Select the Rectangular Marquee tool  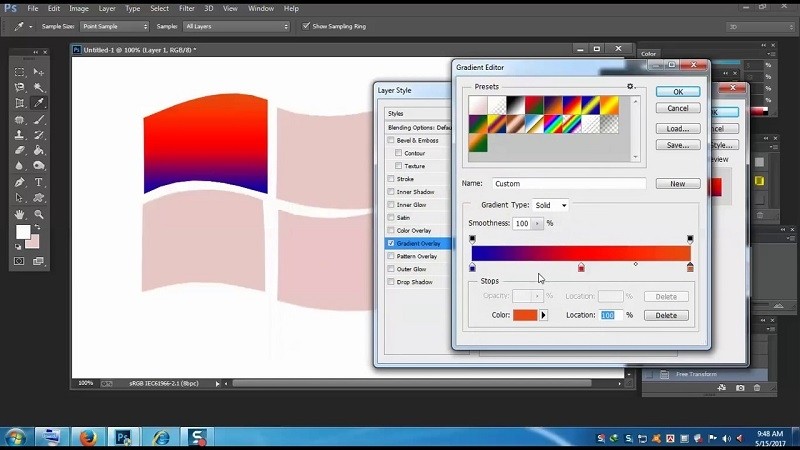19,72
